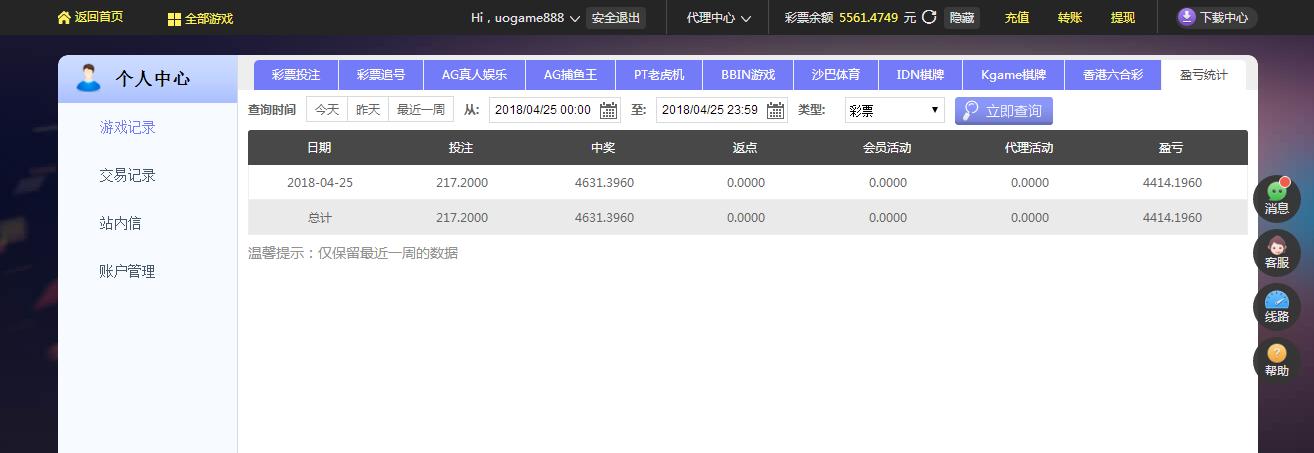Screen dimensions: 1314x453
Task: Switch to PT老虎机 tab
Action: 659,75
